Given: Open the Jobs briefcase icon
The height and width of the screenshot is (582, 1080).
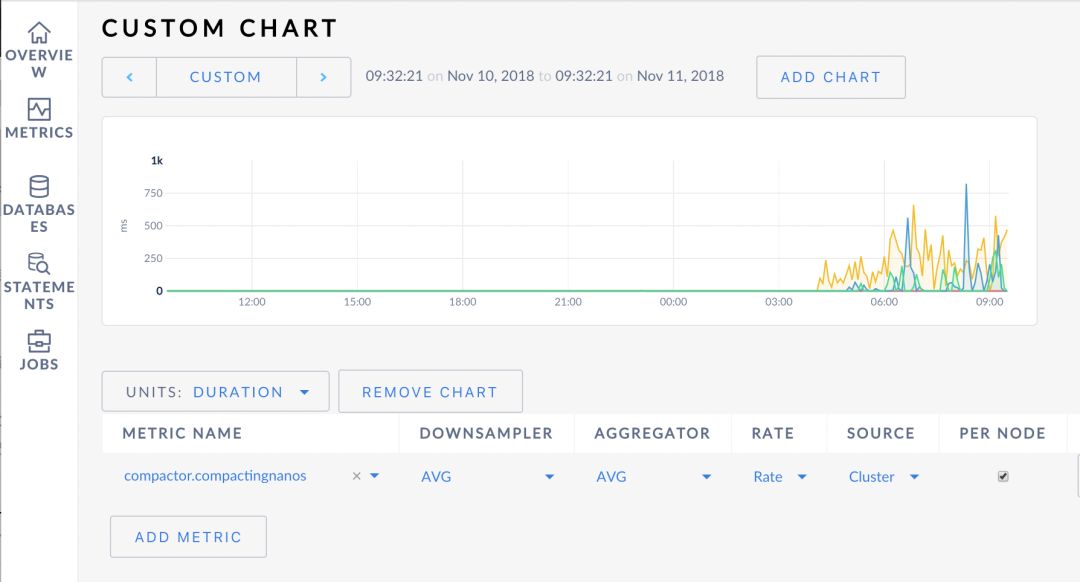Looking at the screenshot, I should [39, 341].
